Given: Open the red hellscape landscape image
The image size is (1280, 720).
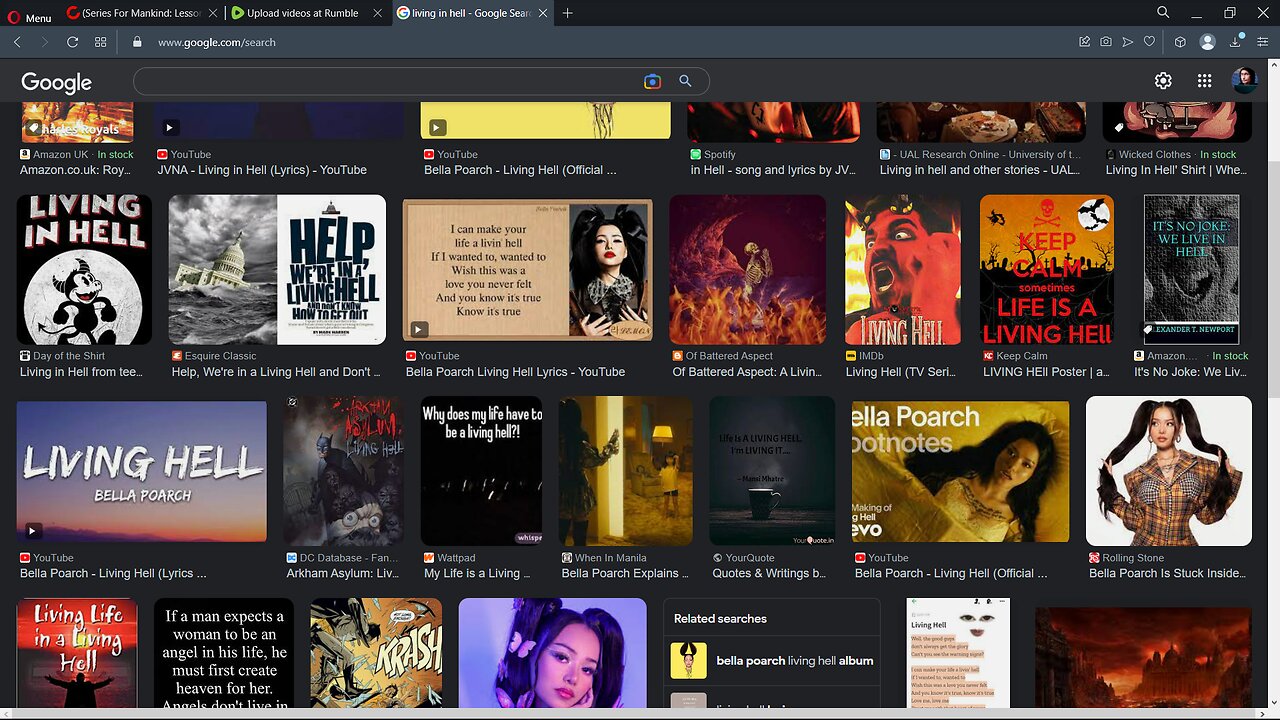Looking at the screenshot, I should (1143, 657).
